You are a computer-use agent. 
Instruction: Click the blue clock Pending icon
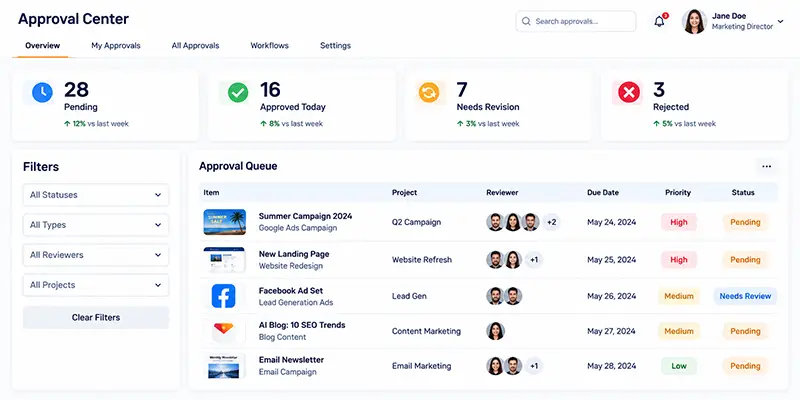tap(42, 92)
